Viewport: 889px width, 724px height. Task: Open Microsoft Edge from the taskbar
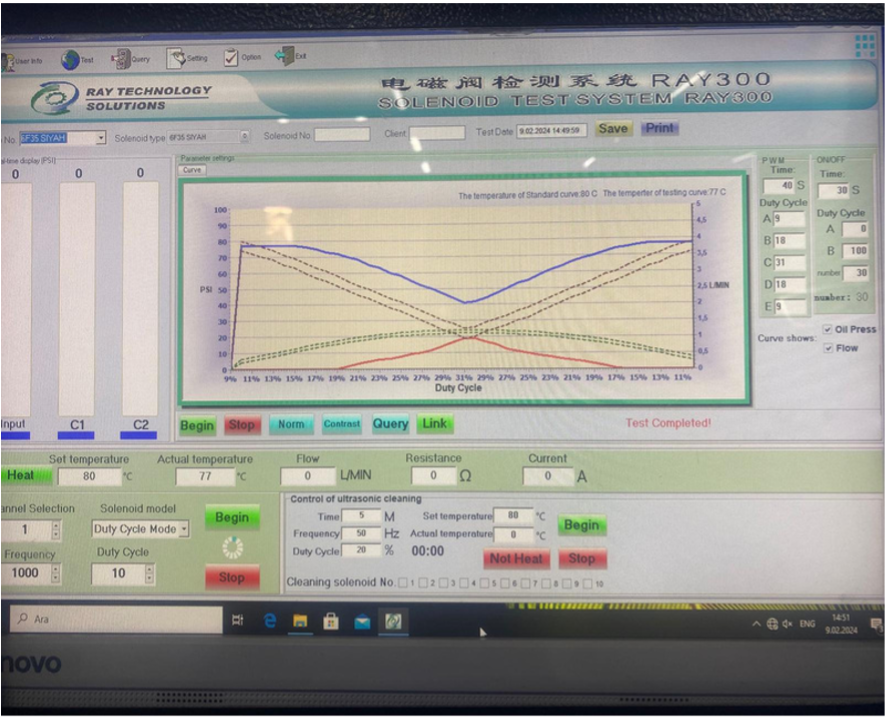point(270,621)
